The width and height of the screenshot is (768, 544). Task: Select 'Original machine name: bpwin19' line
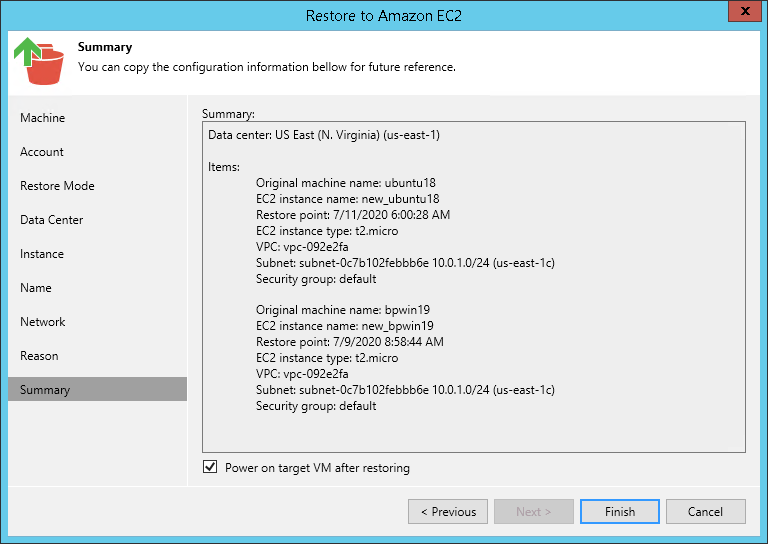(x=343, y=310)
